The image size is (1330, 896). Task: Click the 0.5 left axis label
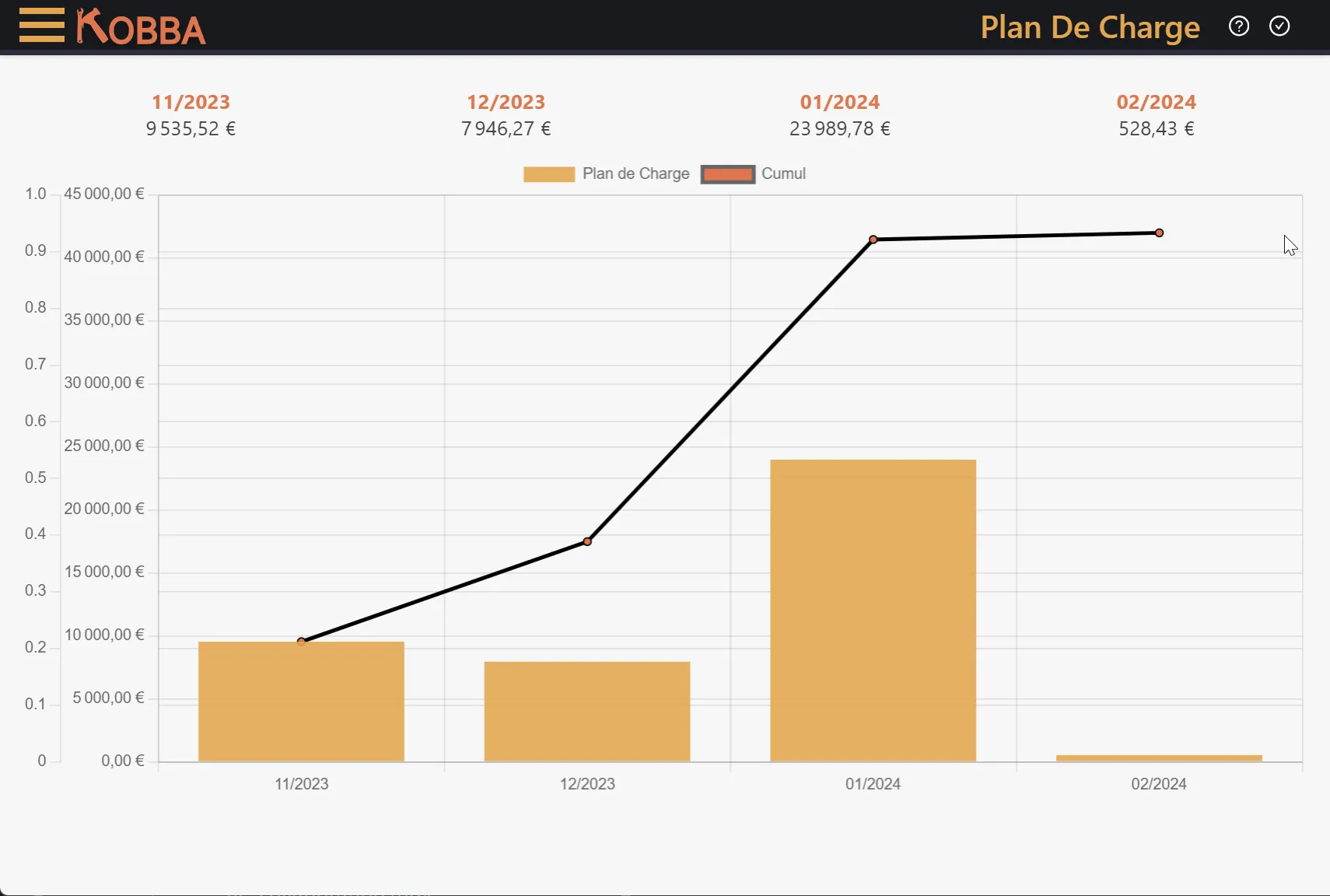tap(36, 478)
